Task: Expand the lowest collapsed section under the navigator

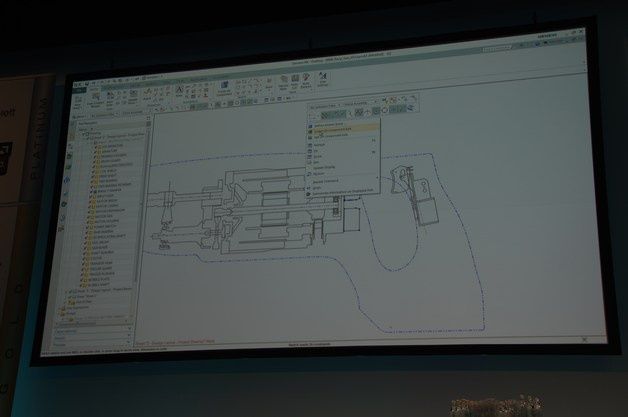Action: tap(92, 344)
